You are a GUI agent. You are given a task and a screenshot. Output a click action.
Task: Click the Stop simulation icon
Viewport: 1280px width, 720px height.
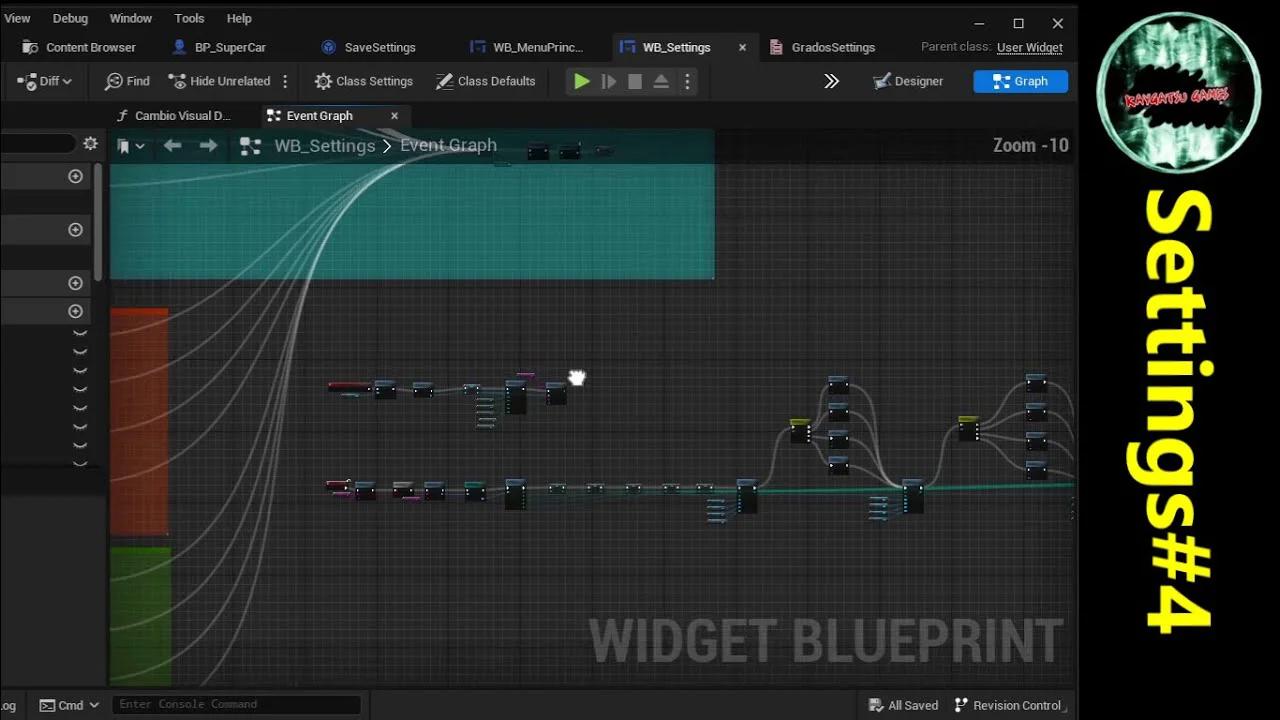tap(634, 81)
